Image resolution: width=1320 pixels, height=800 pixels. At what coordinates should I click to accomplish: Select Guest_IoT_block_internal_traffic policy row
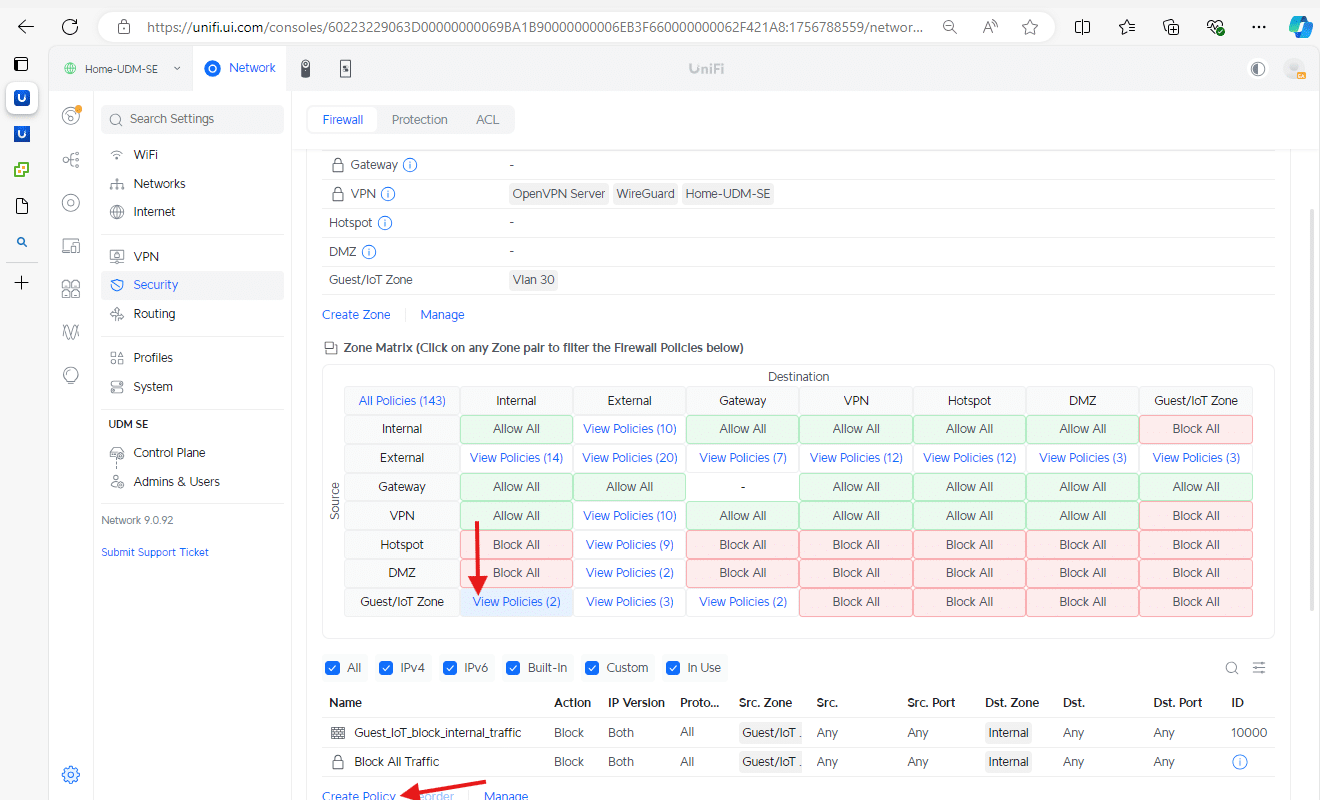[x=798, y=733]
